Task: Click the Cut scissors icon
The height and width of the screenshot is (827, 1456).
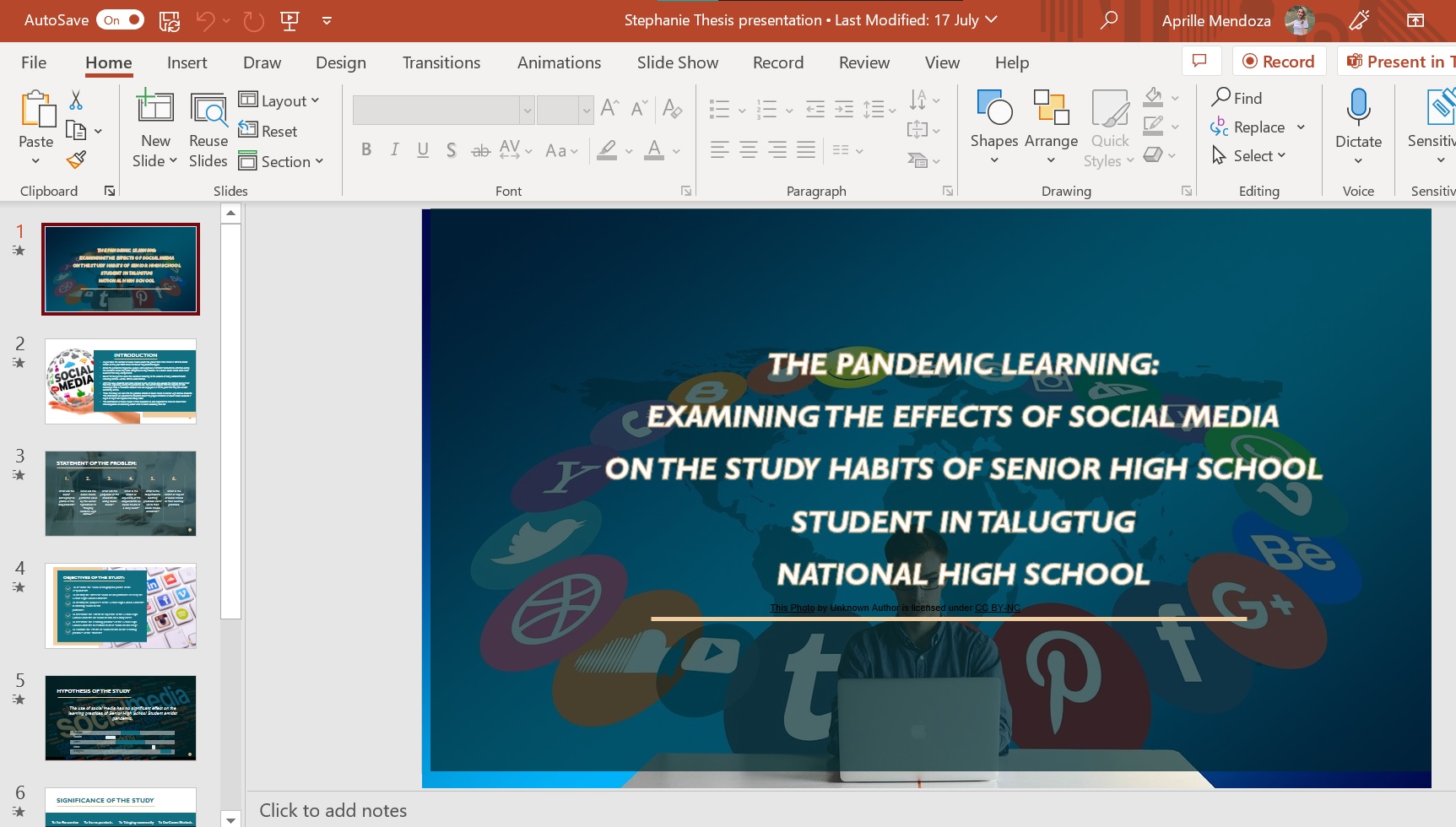Action: pyautogui.click(x=76, y=100)
